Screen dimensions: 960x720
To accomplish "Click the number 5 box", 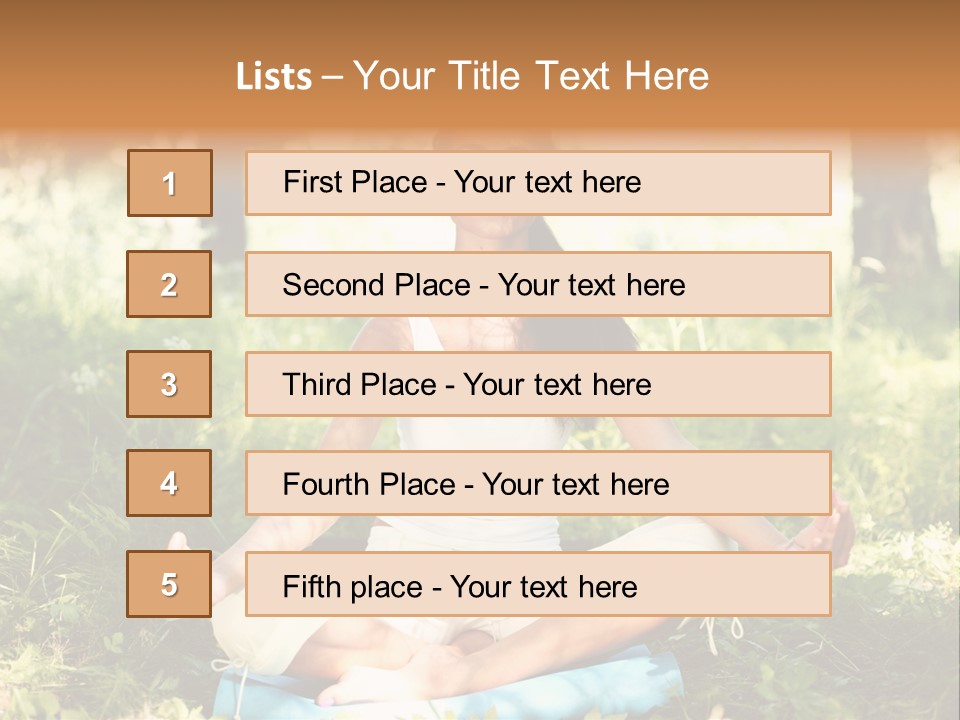I will click(169, 584).
